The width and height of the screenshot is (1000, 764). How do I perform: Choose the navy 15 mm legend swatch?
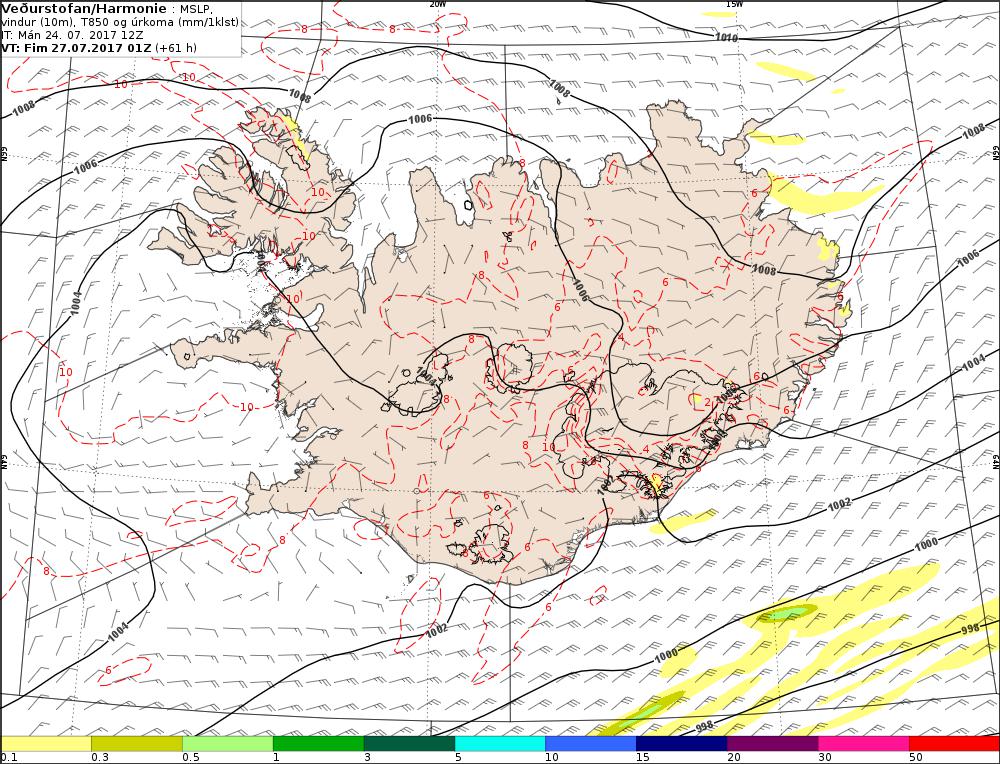point(682,744)
